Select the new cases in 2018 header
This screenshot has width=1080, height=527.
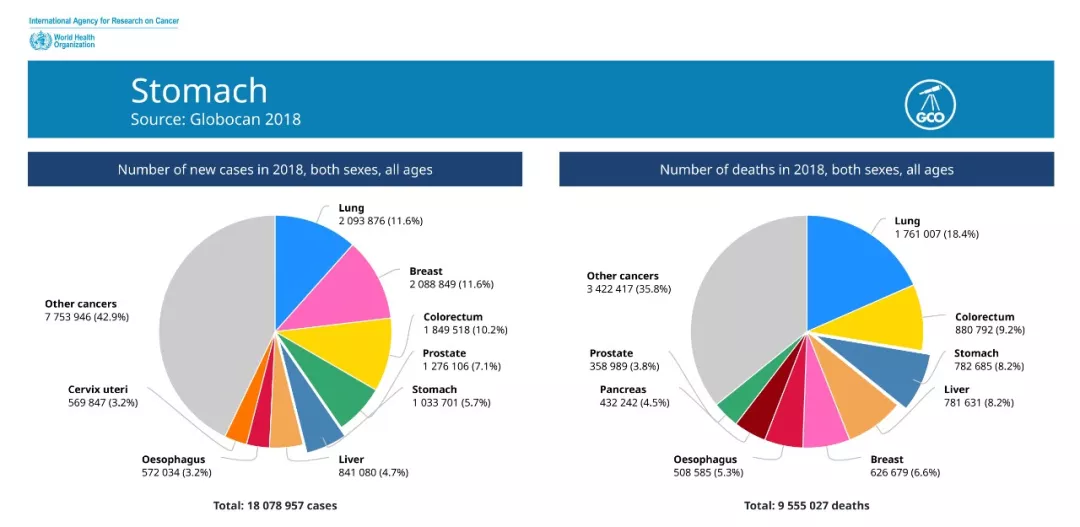tap(275, 169)
